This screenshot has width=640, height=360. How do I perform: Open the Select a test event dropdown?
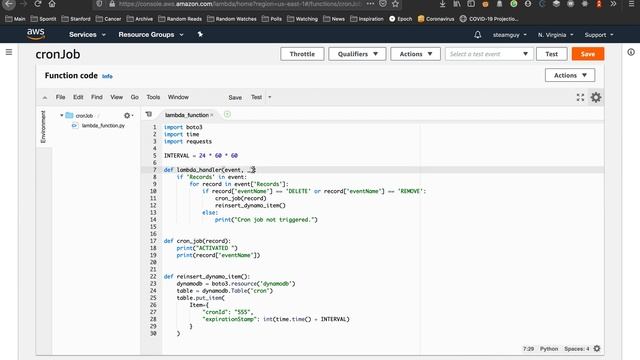coord(489,54)
